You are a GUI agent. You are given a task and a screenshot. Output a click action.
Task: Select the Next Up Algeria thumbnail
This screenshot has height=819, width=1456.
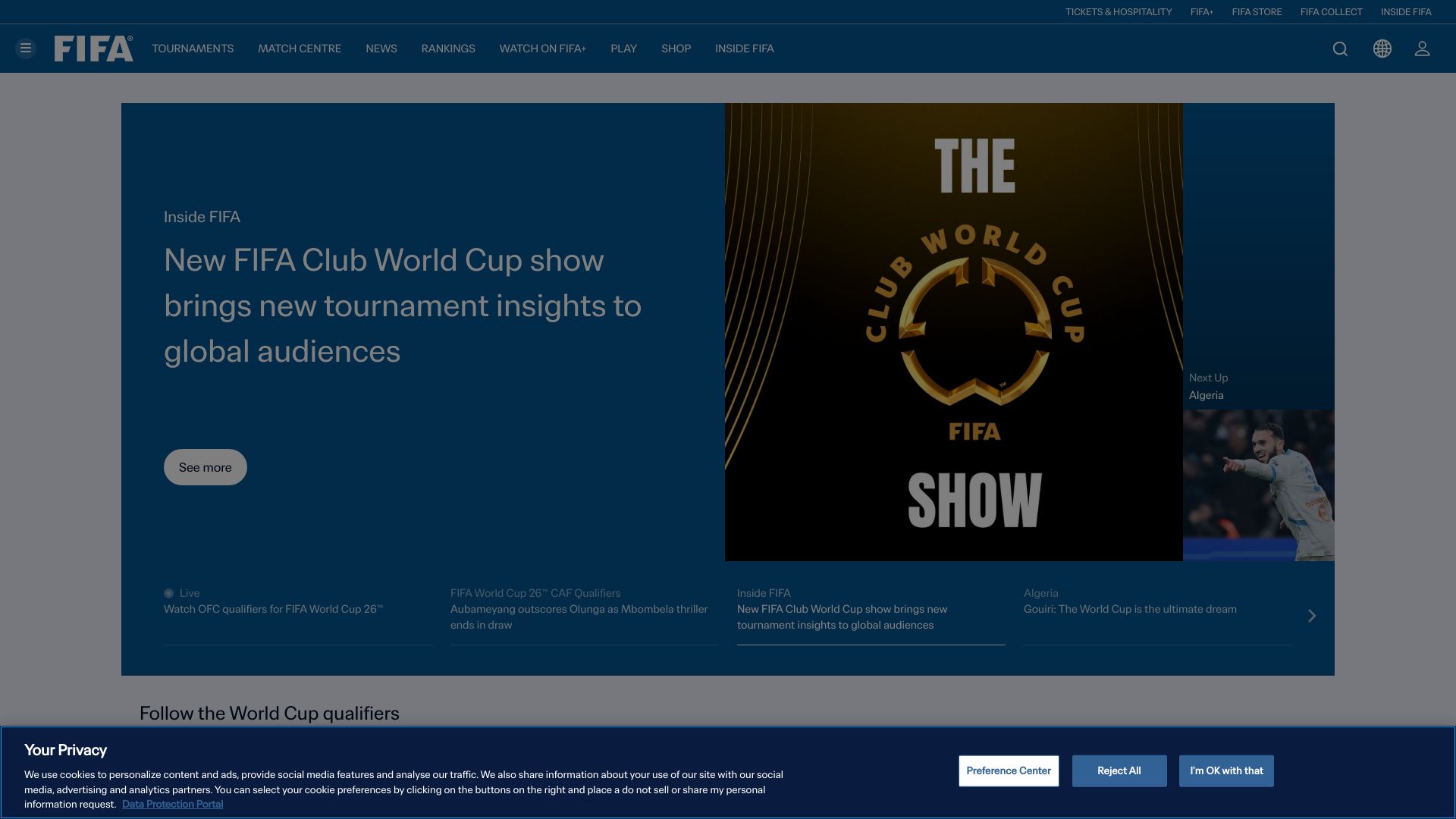click(1258, 485)
